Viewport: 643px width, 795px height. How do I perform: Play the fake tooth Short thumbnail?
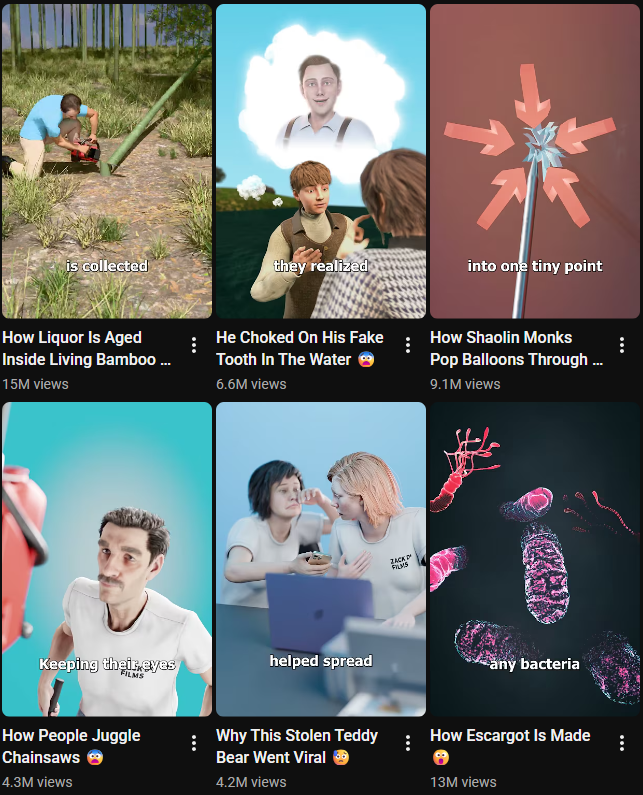pyautogui.click(x=321, y=161)
